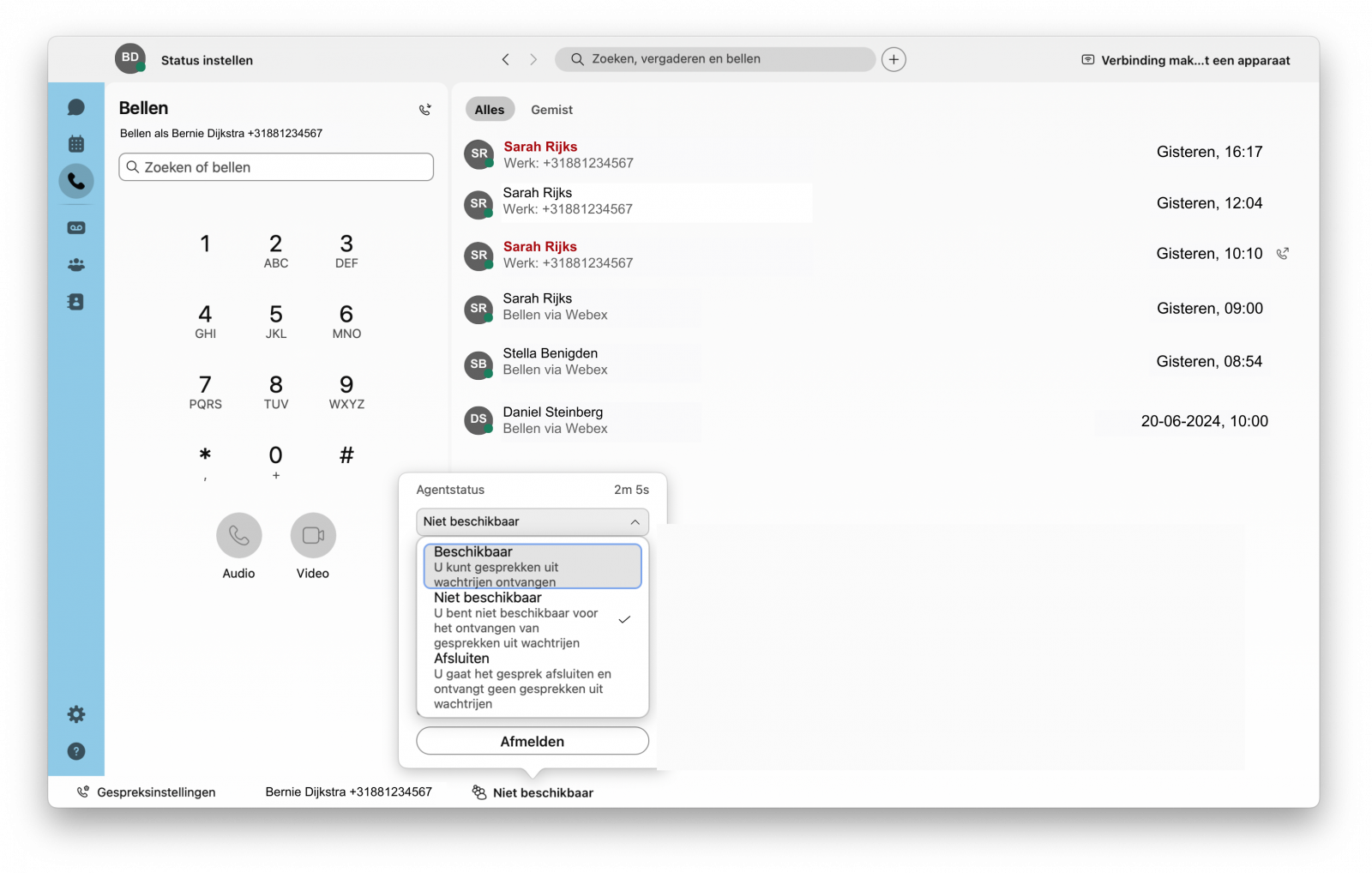Viewport: 1372px width, 873px height.
Task: Click the Sarah Rijks avatar at Gisteren, 16:17
Action: pyautogui.click(x=478, y=154)
